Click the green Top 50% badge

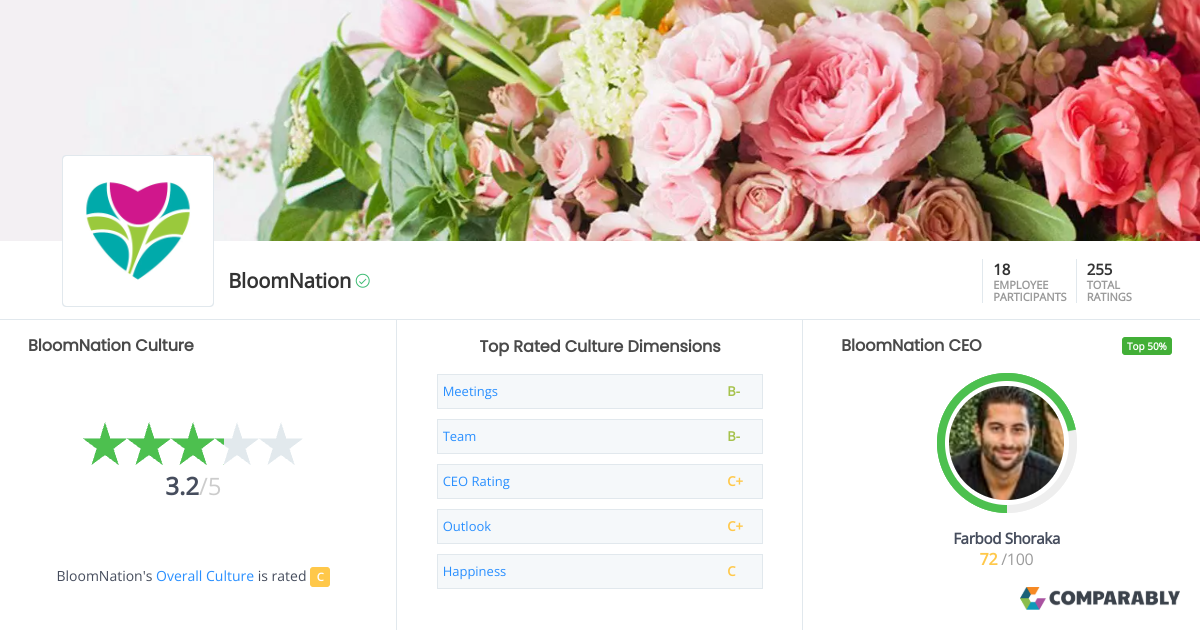[x=1146, y=345]
